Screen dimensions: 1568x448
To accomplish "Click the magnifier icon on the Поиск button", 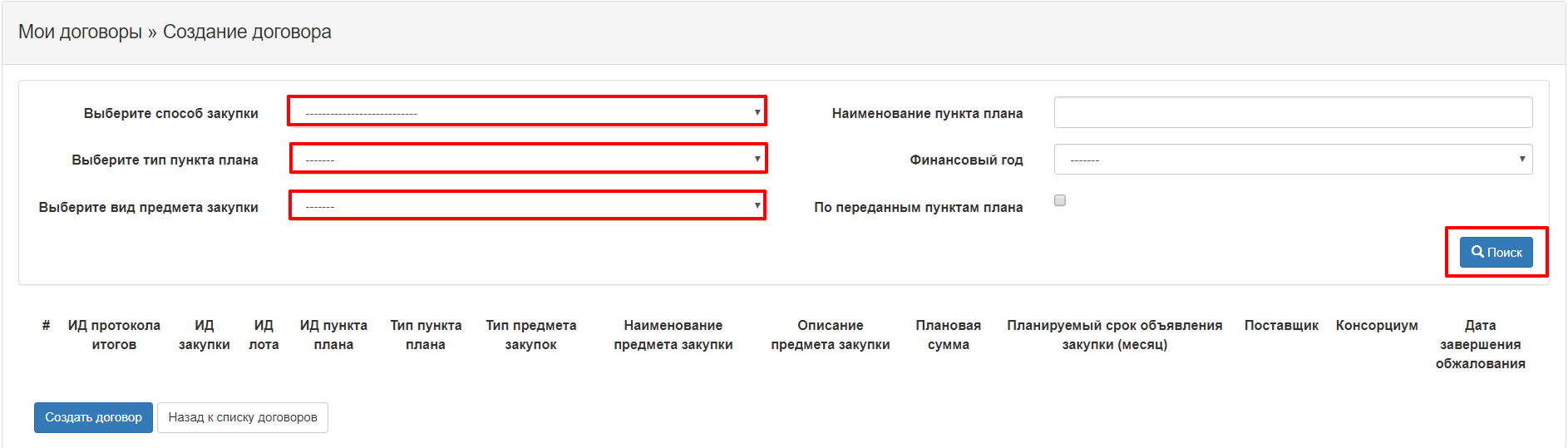I will [x=1477, y=252].
